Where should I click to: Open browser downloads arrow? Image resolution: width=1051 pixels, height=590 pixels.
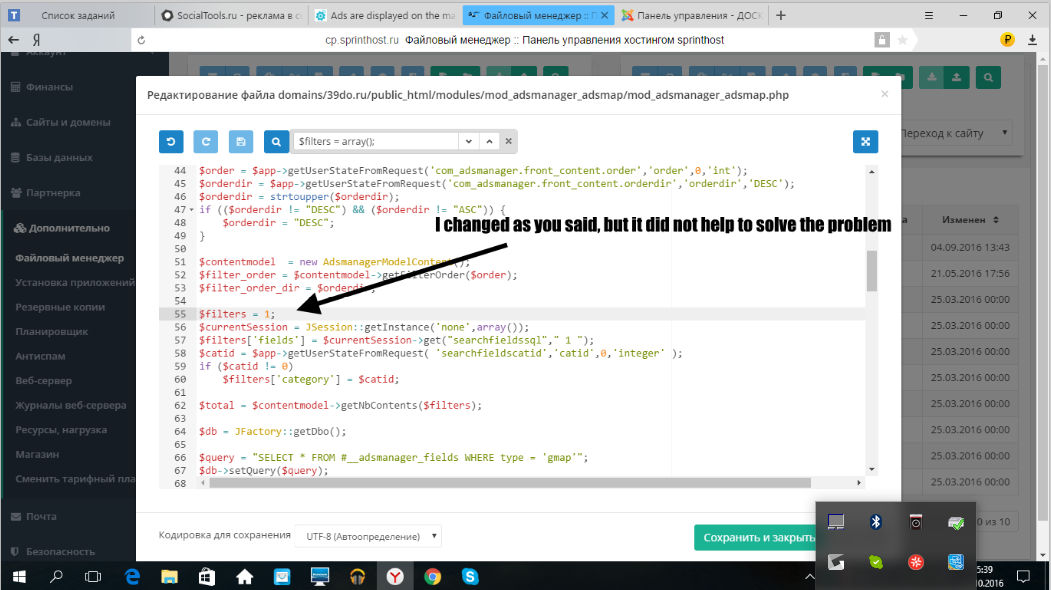(1032, 40)
